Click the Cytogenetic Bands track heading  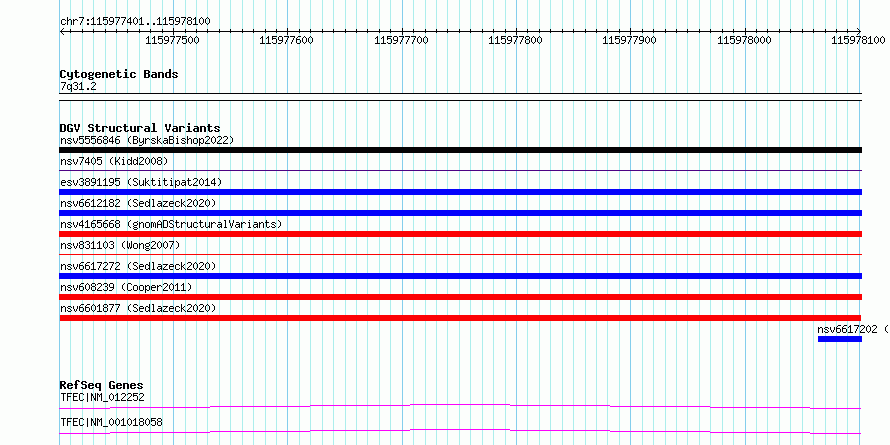pyautogui.click(x=119, y=74)
